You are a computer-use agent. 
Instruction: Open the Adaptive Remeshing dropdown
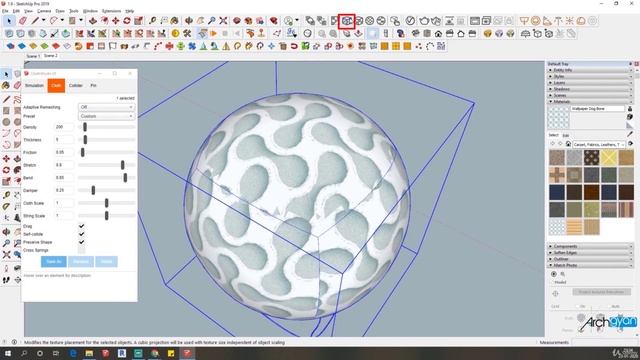click(106, 107)
